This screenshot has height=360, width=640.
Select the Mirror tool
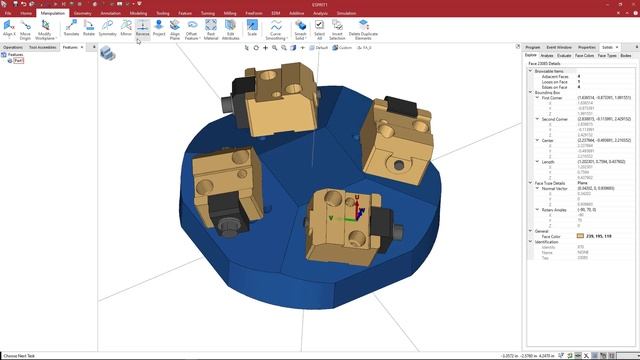point(126,29)
